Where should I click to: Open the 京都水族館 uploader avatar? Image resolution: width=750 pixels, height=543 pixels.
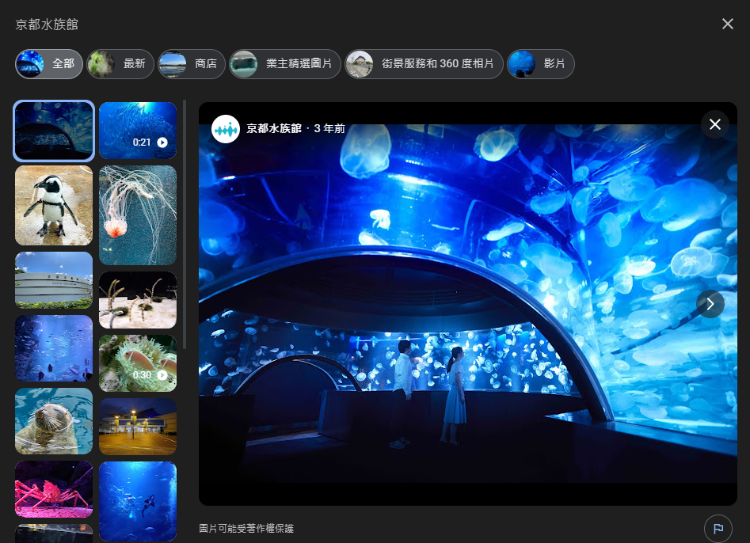[225, 129]
